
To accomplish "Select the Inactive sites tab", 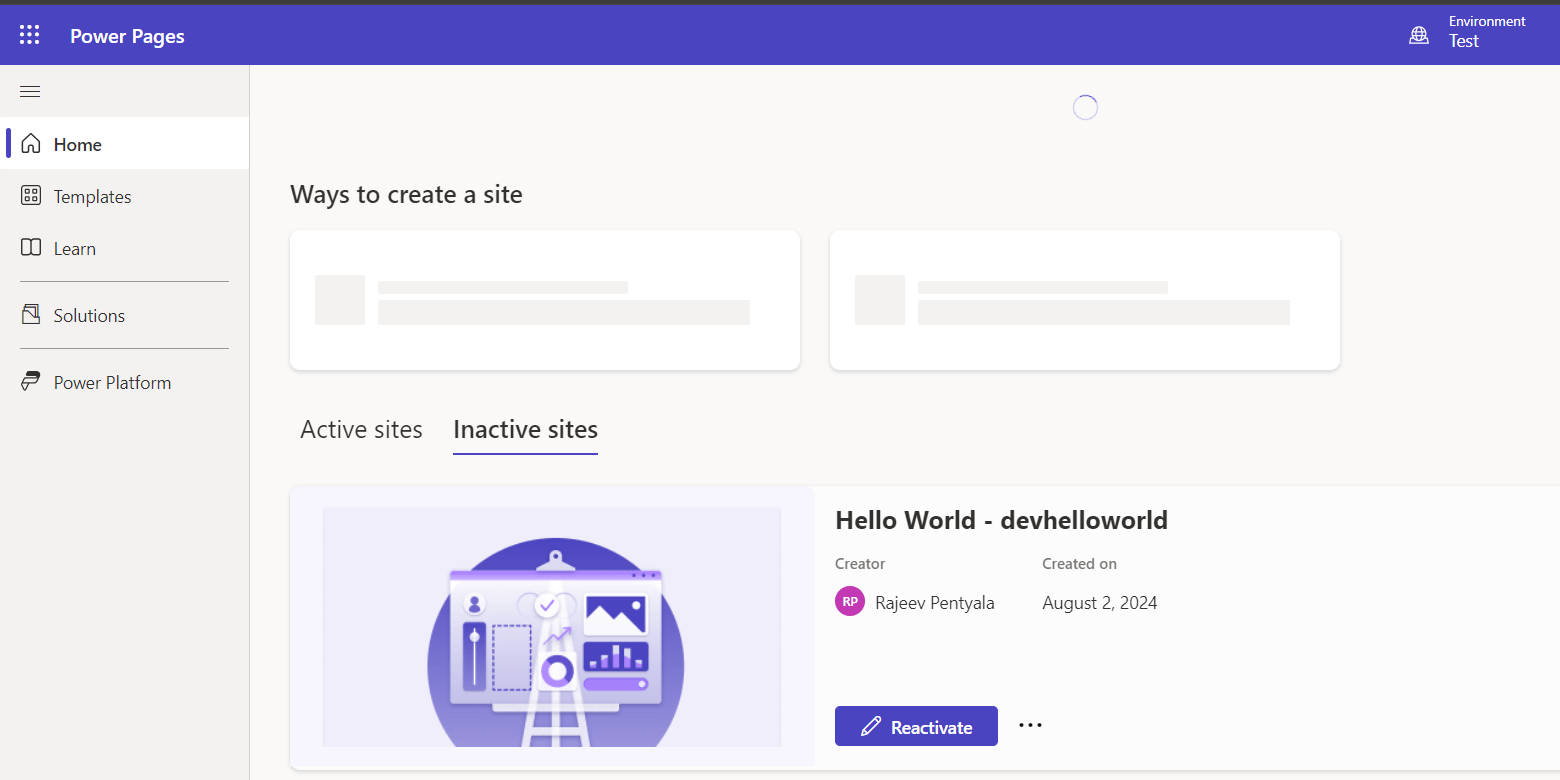I will [x=525, y=430].
